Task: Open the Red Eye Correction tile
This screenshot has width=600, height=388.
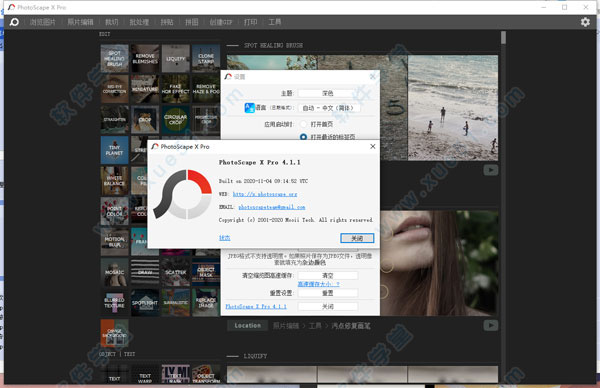Action: pyautogui.click(x=114, y=89)
